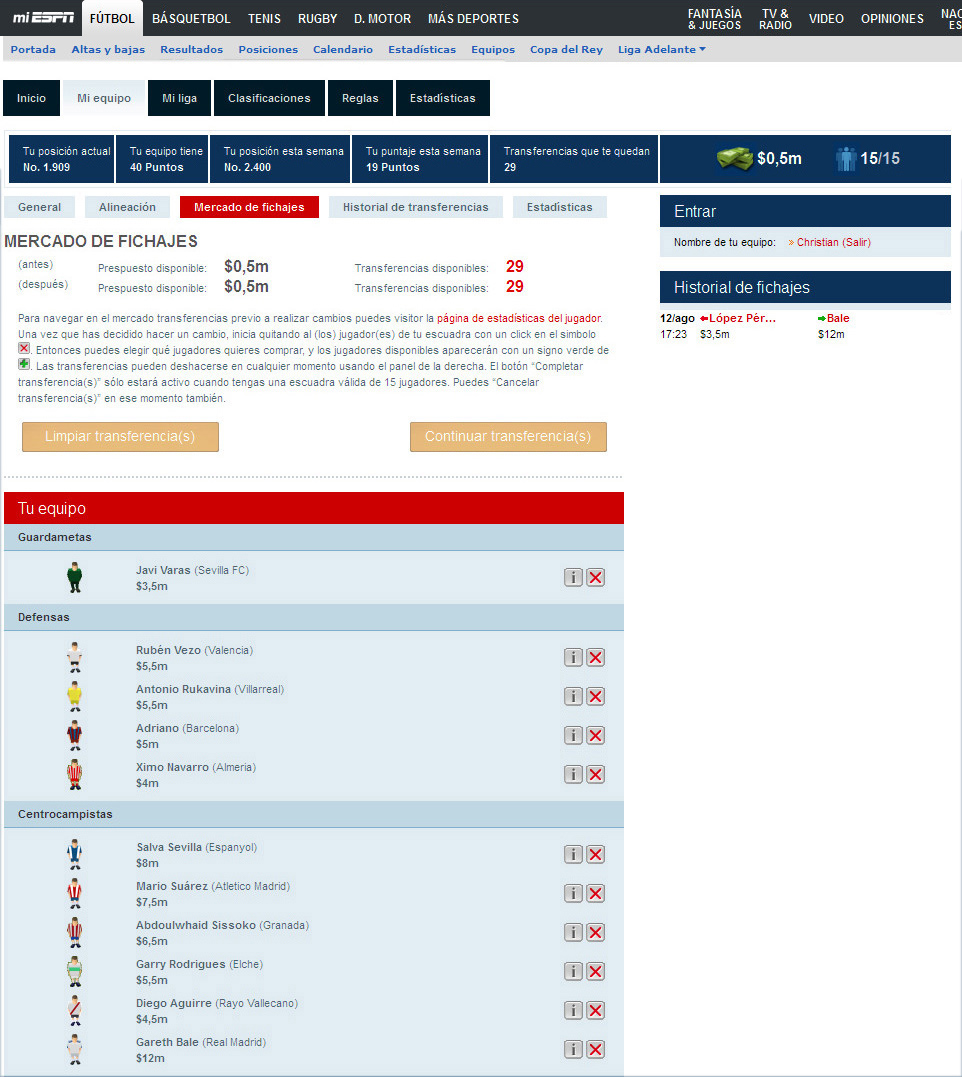The height and width of the screenshot is (1077, 962).
Task: Remove Gareth Bale from the squad
Action: 596,1050
